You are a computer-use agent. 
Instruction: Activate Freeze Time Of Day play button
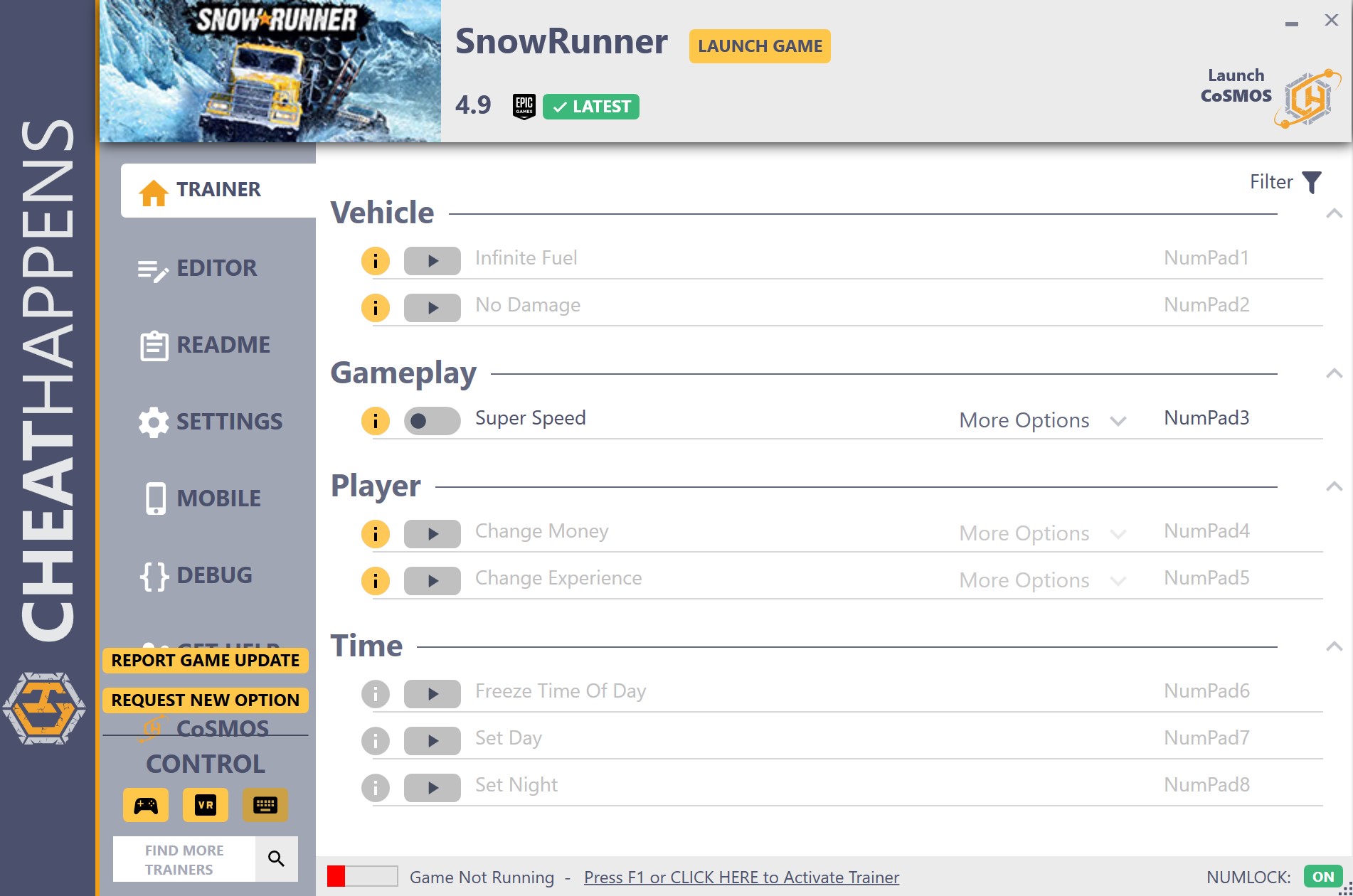click(432, 694)
